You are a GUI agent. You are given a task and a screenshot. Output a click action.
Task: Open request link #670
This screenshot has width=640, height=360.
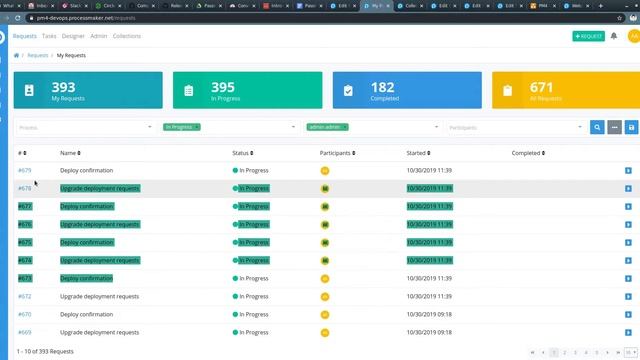pos(24,314)
